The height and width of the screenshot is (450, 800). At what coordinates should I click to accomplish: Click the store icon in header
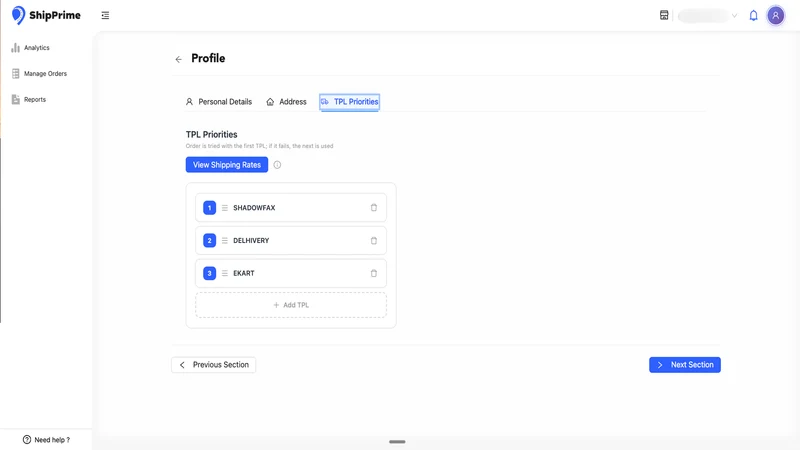pos(664,15)
